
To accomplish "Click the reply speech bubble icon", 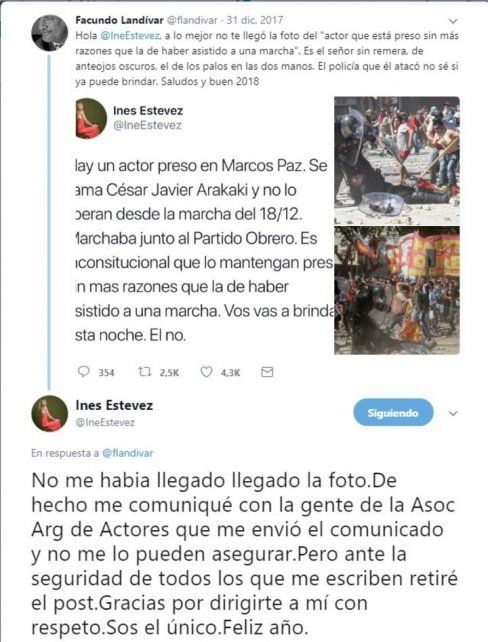I will (84, 371).
